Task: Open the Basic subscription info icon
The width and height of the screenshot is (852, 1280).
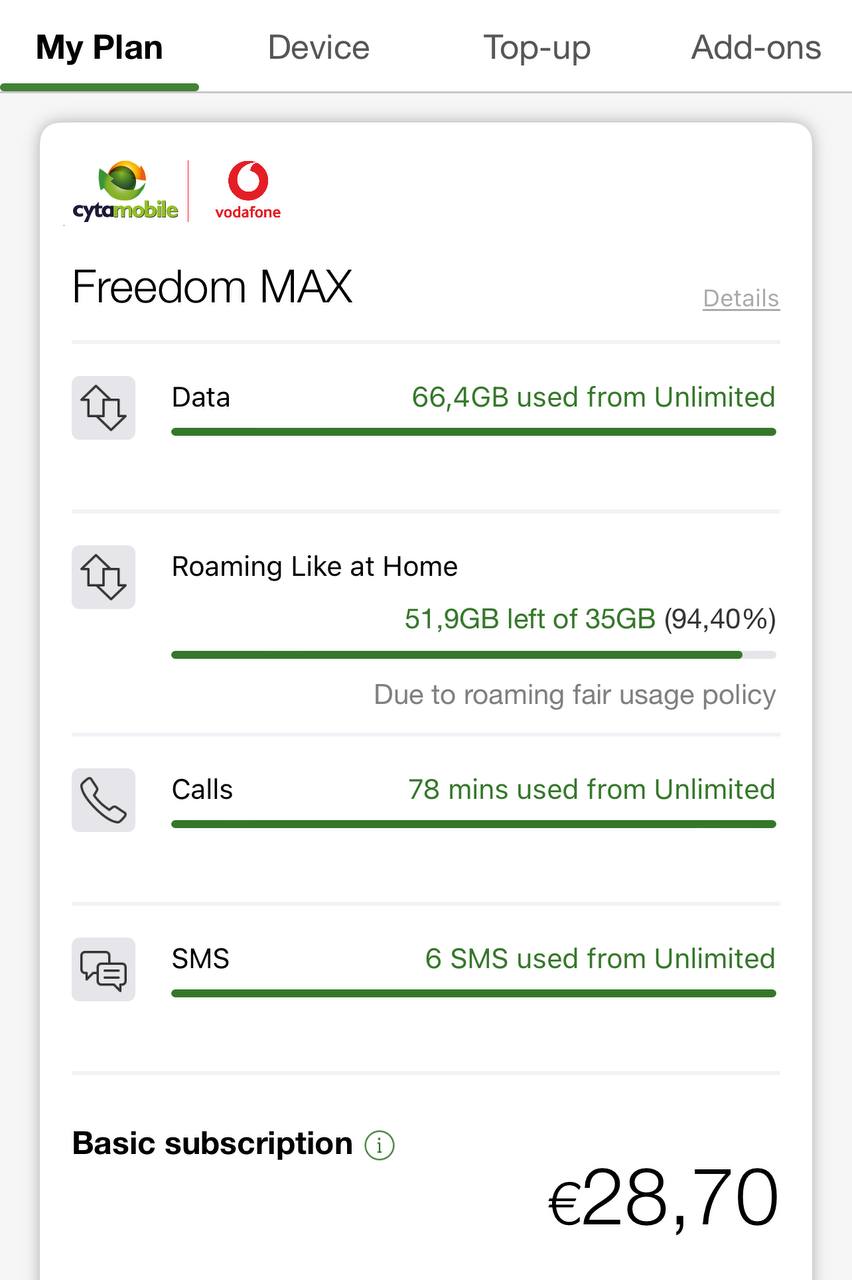Action: point(379,1145)
